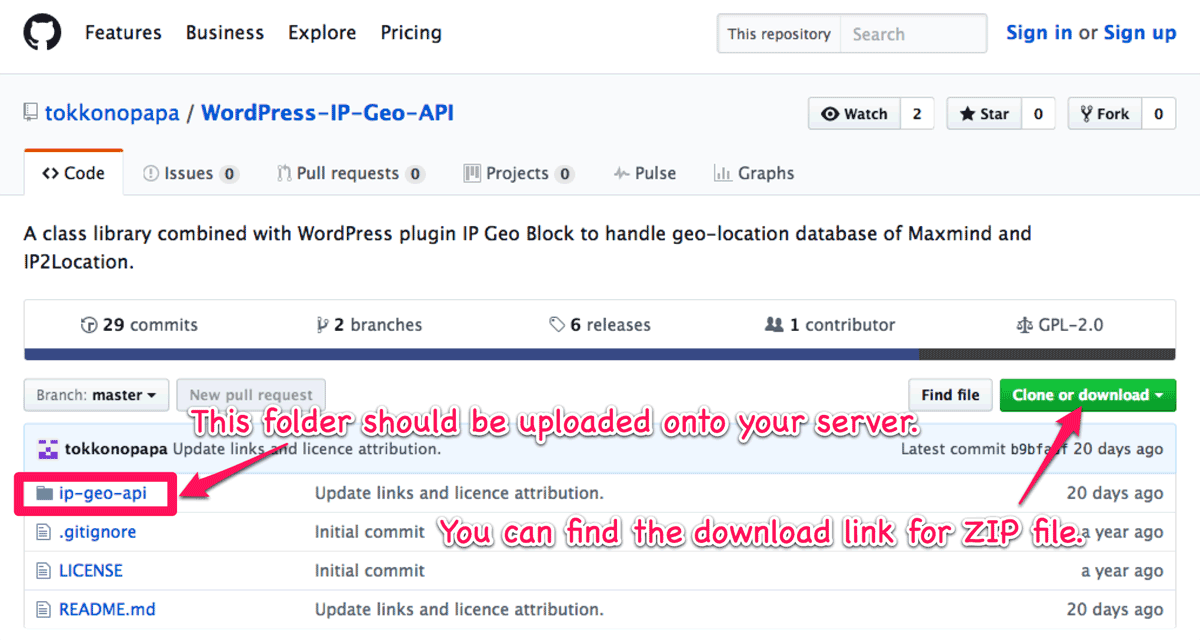
Task: Click the language breakdown color bar
Action: pyautogui.click(x=600, y=354)
